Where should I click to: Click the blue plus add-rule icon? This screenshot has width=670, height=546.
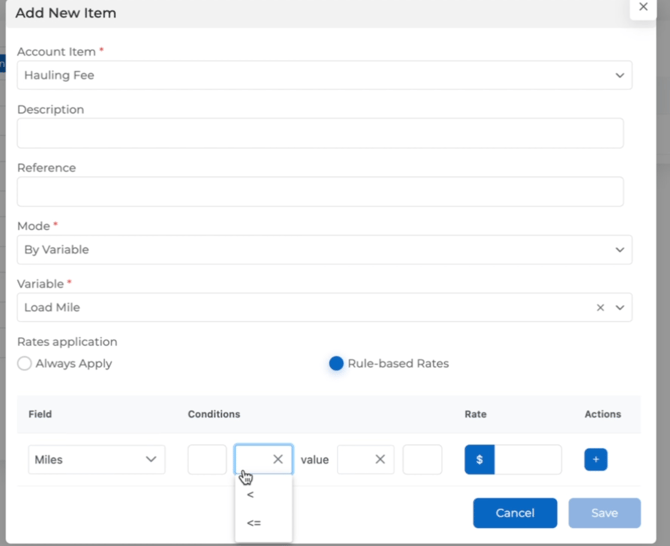tap(595, 460)
